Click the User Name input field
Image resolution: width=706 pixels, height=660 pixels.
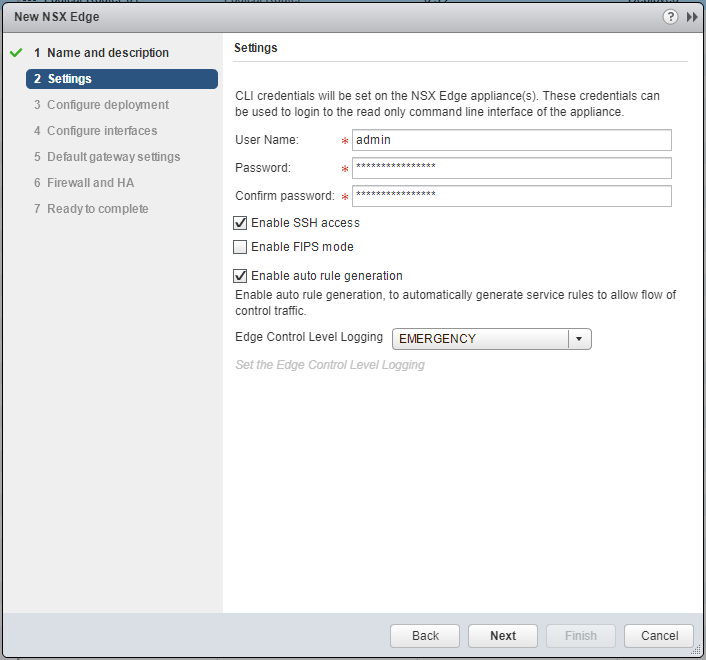point(511,140)
